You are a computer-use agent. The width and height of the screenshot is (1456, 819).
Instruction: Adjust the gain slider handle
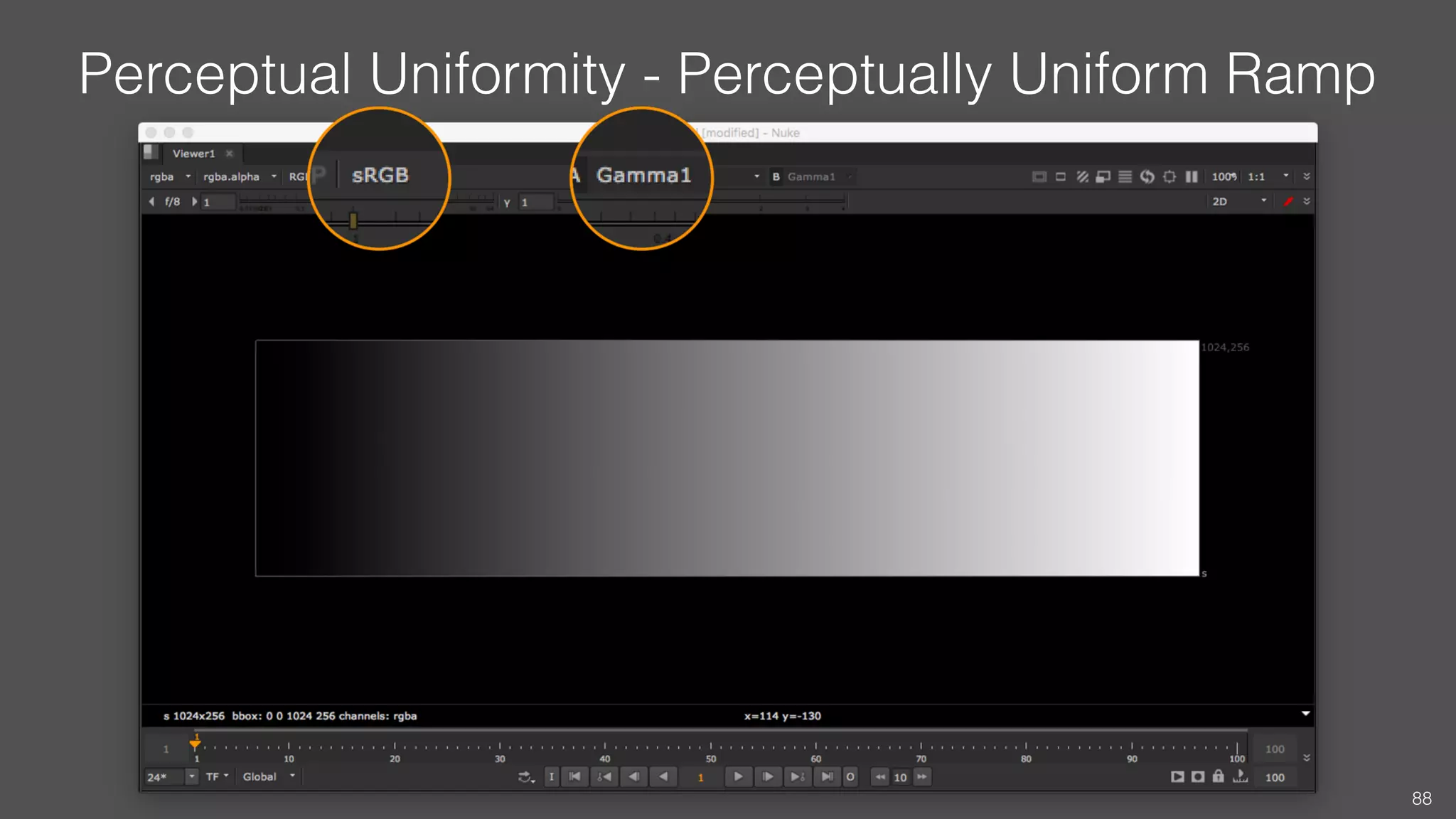353,220
